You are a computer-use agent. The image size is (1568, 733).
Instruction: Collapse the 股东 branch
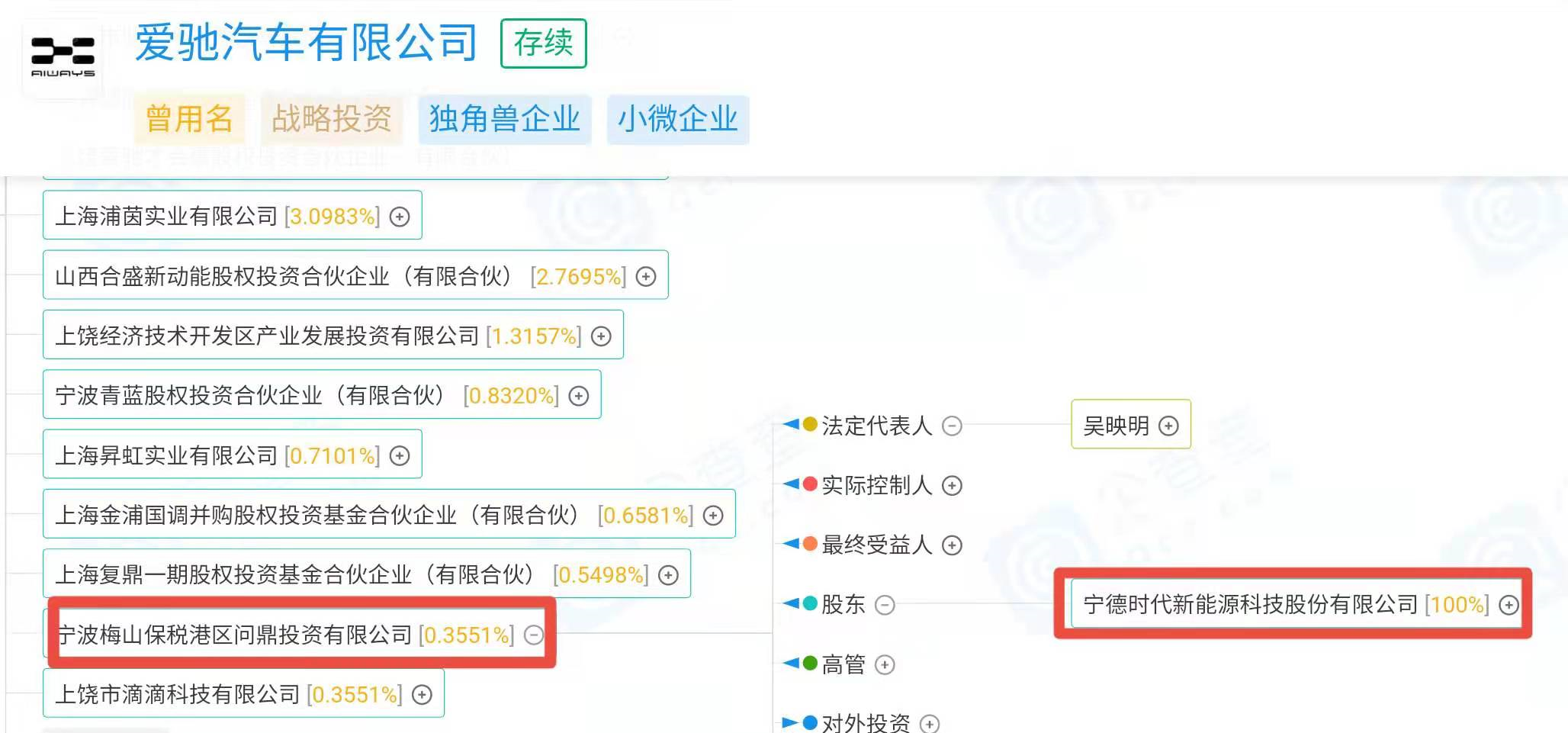point(885,605)
